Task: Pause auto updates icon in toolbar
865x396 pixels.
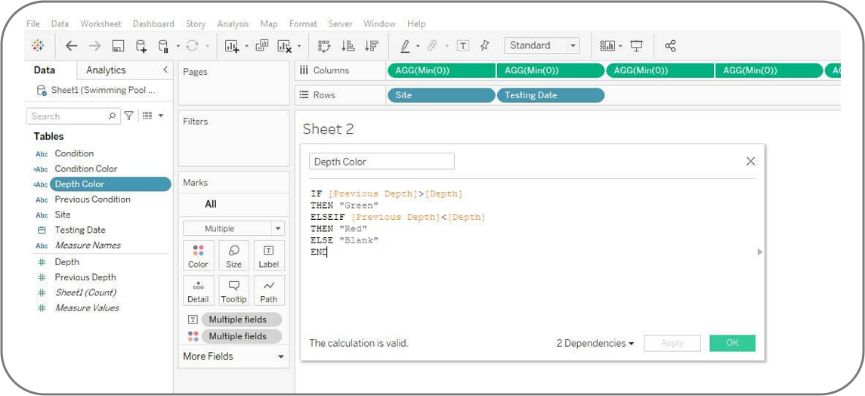Action: [x=164, y=46]
